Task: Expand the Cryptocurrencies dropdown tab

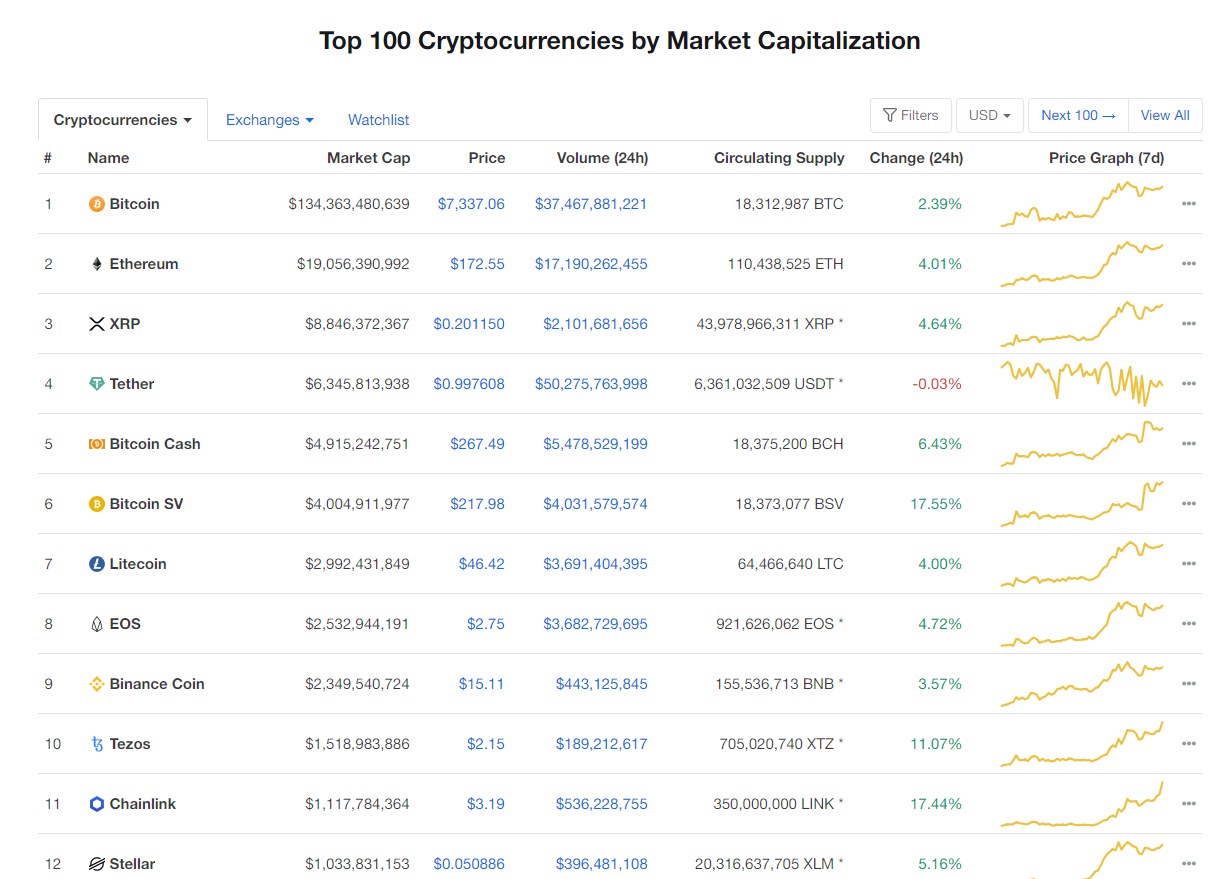Action: point(123,120)
